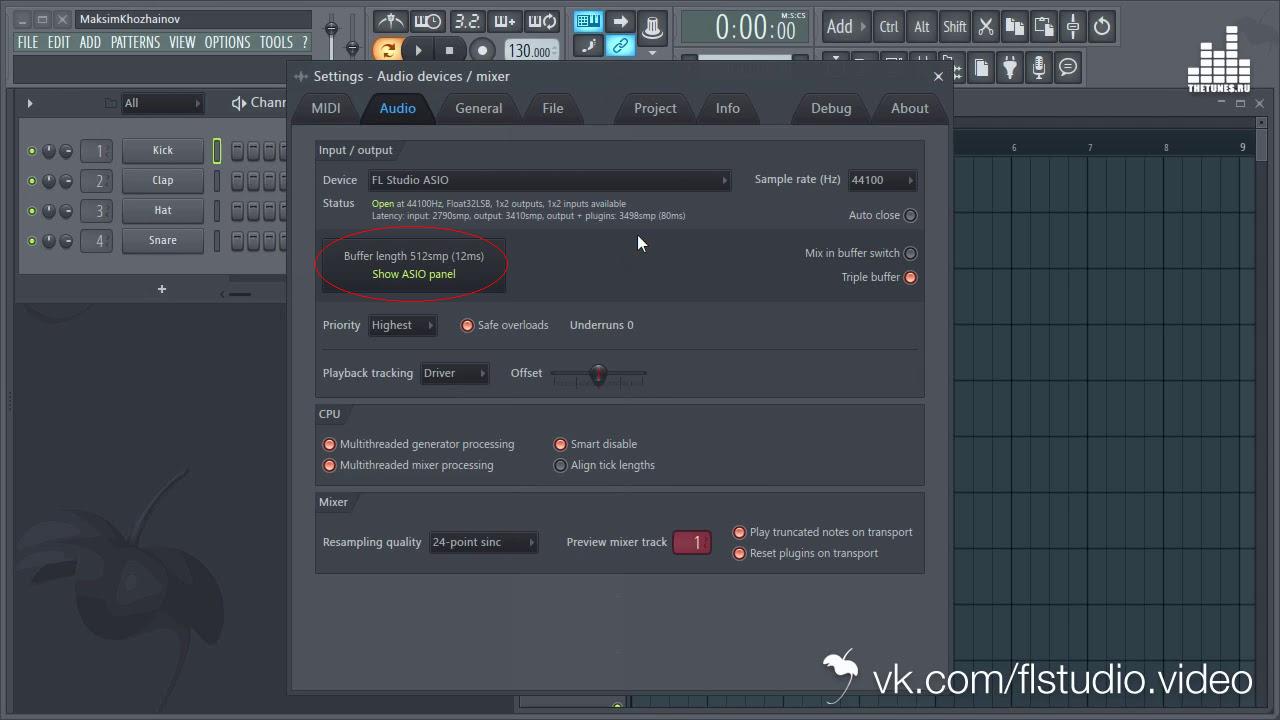Open the About tab
The height and width of the screenshot is (720, 1280).
pyautogui.click(x=910, y=108)
